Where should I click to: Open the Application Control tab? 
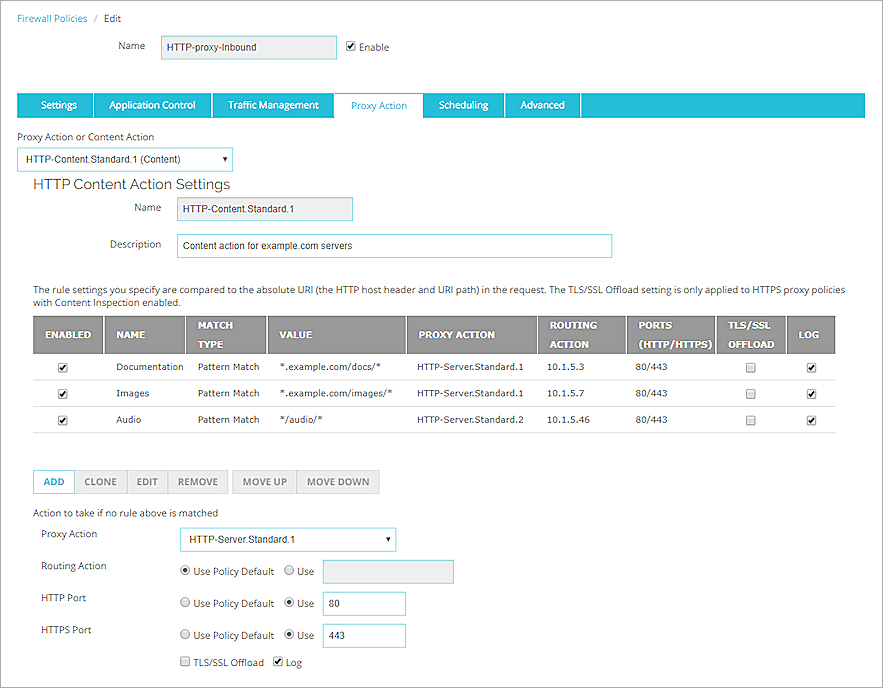[152, 104]
